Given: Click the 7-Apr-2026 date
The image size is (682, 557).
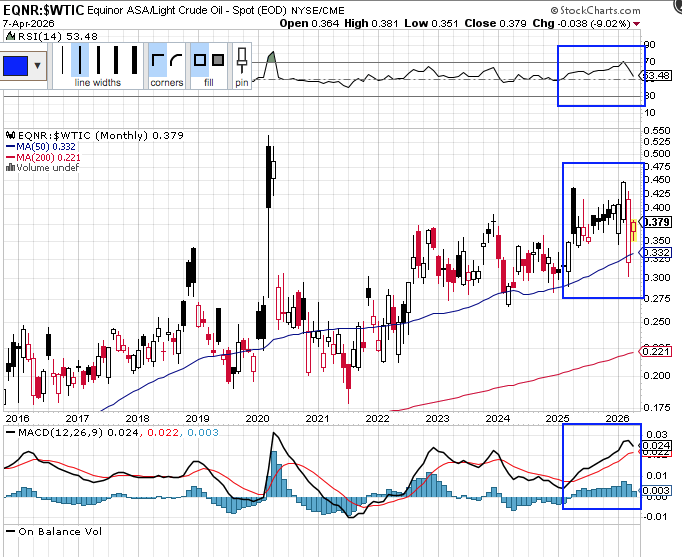Looking at the screenshot, I should pos(29,23).
